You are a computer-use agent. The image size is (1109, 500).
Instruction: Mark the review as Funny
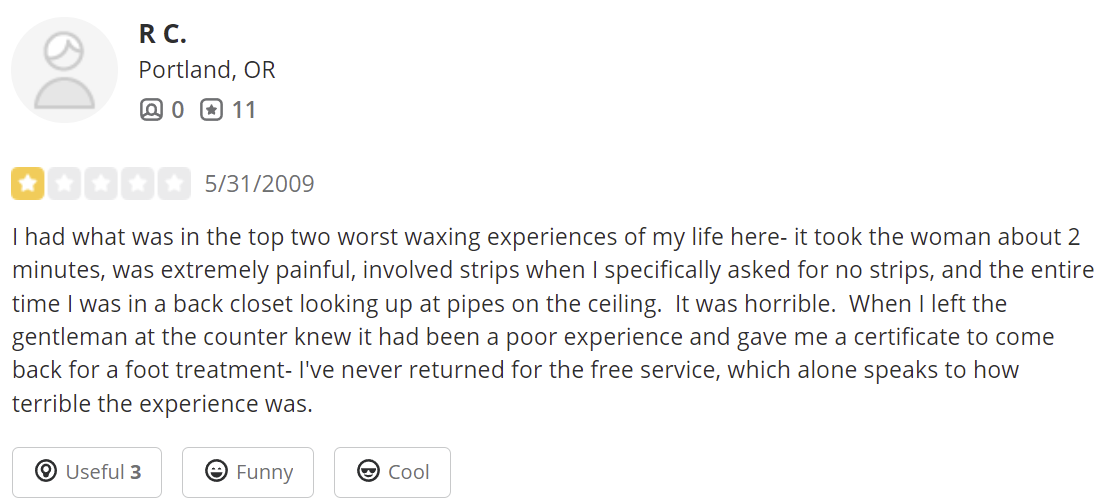248,472
